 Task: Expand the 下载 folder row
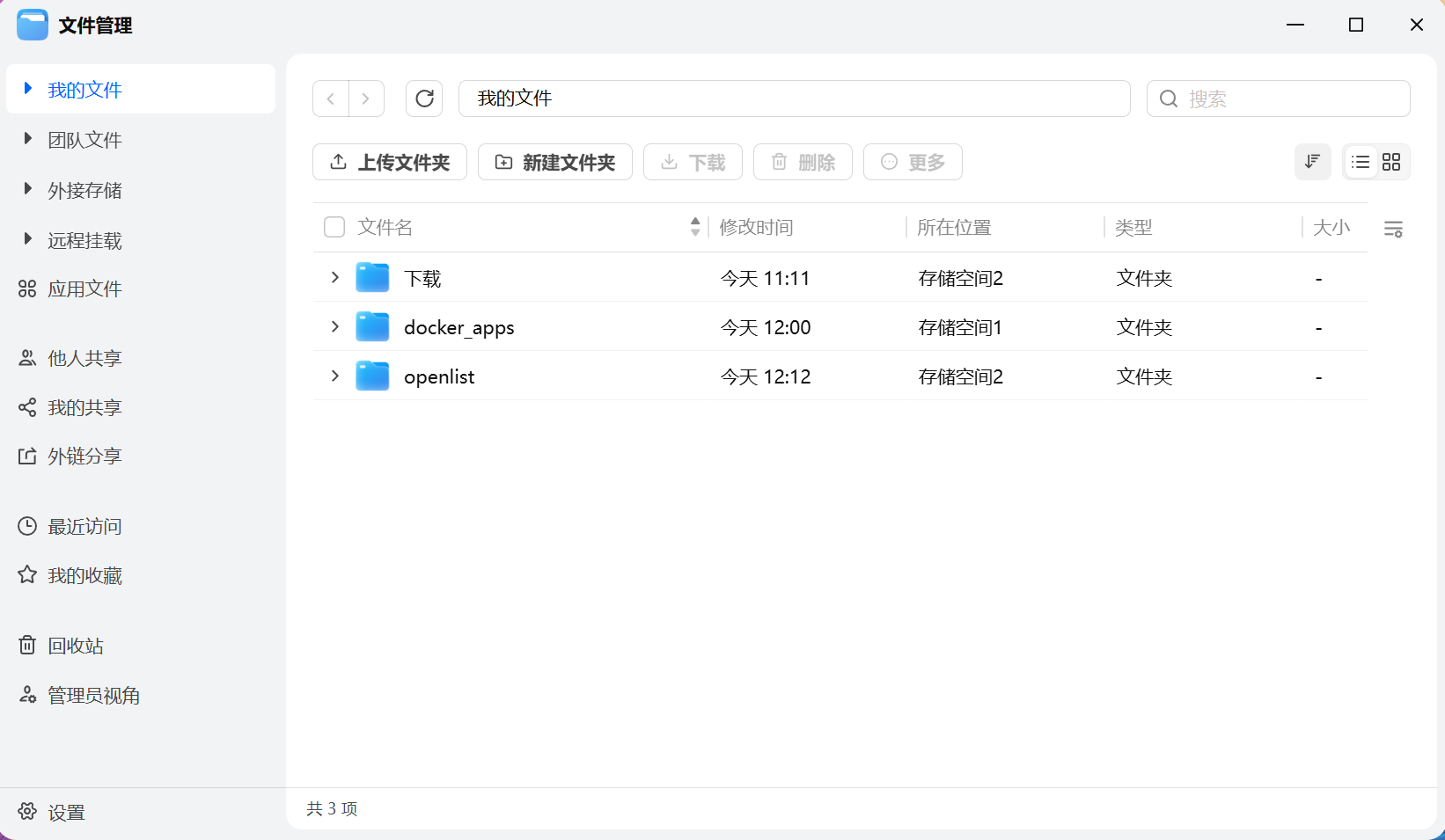[x=334, y=278]
